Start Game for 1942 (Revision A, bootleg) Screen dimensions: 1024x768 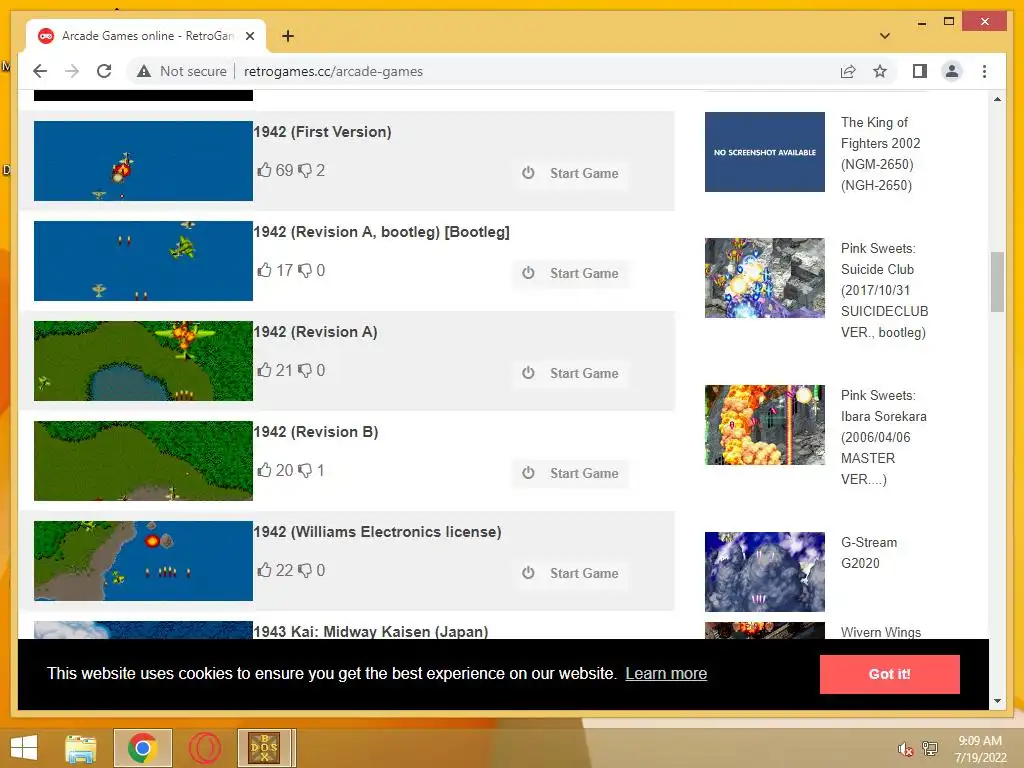[570, 273]
